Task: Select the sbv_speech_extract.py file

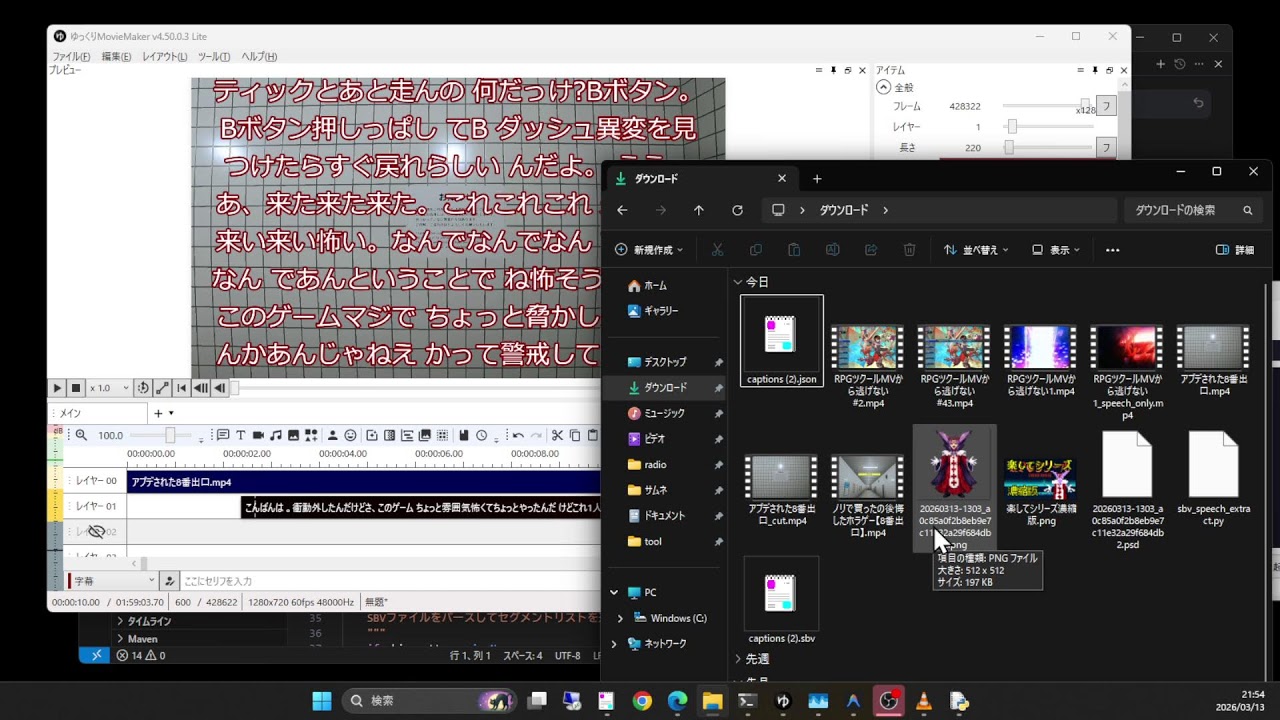Action: click(1213, 478)
